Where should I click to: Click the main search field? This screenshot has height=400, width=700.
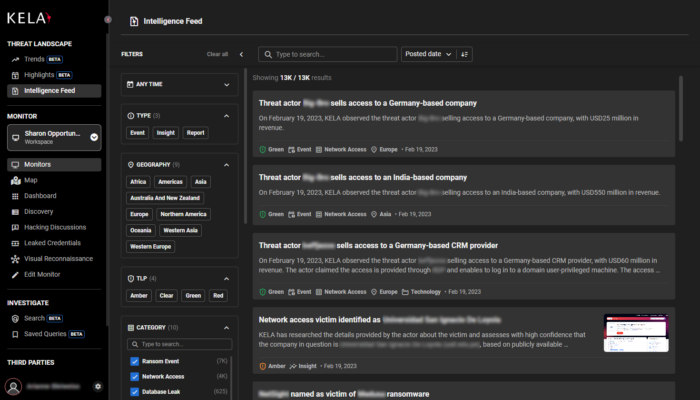(x=328, y=54)
